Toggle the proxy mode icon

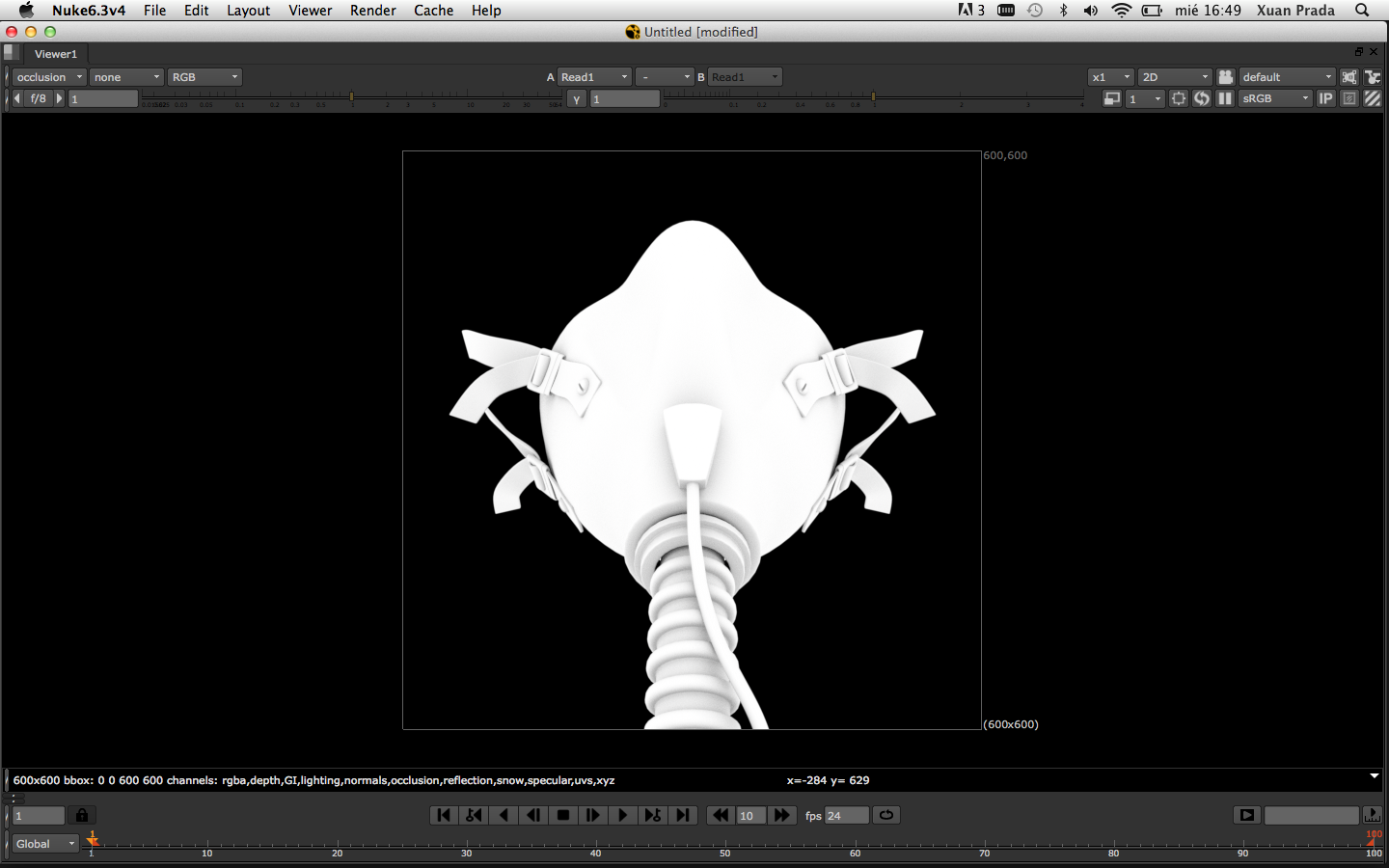pos(1112,98)
